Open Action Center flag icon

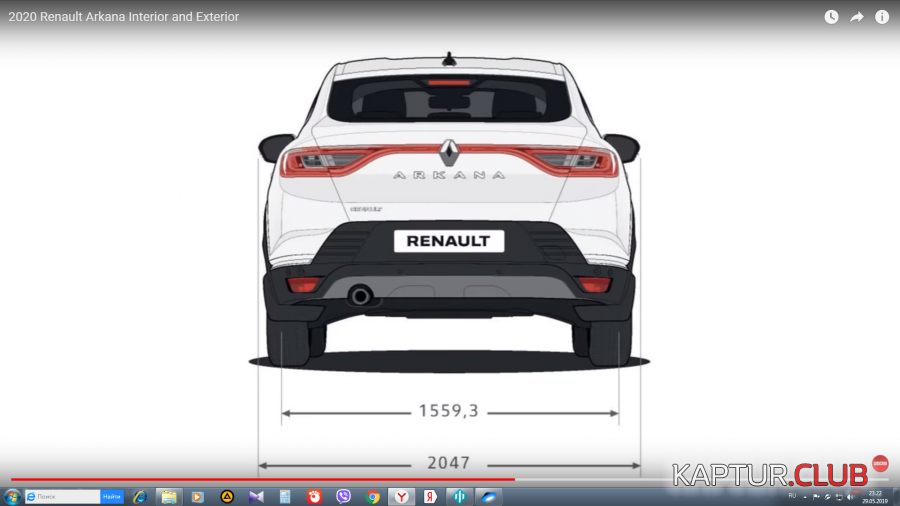(816, 497)
